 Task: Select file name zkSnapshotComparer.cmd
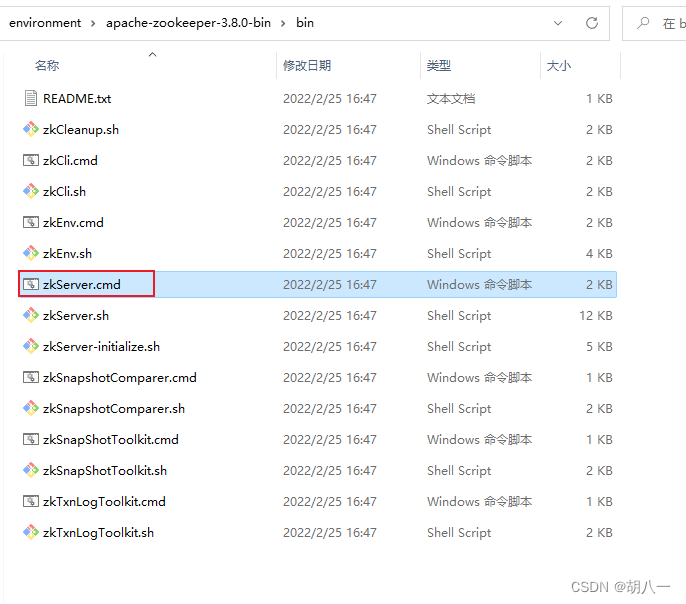pos(119,378)
